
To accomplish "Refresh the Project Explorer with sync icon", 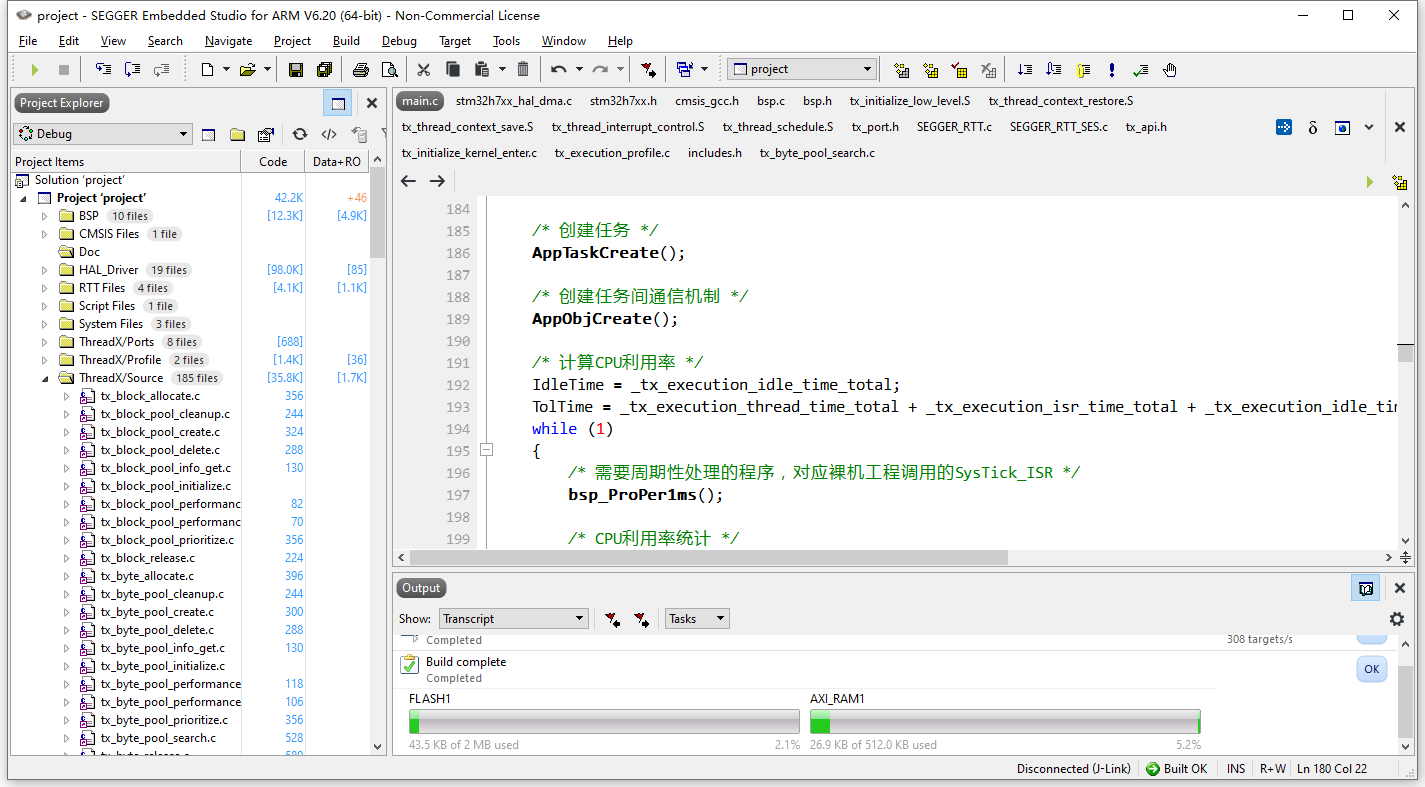I will [x=299, y=134].
